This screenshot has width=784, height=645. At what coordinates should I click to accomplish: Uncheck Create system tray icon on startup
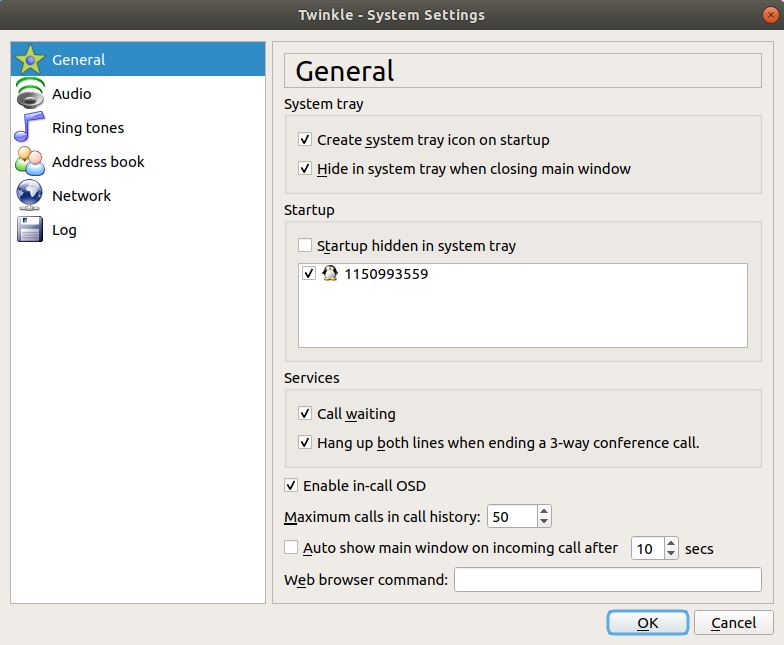(305, 140)
